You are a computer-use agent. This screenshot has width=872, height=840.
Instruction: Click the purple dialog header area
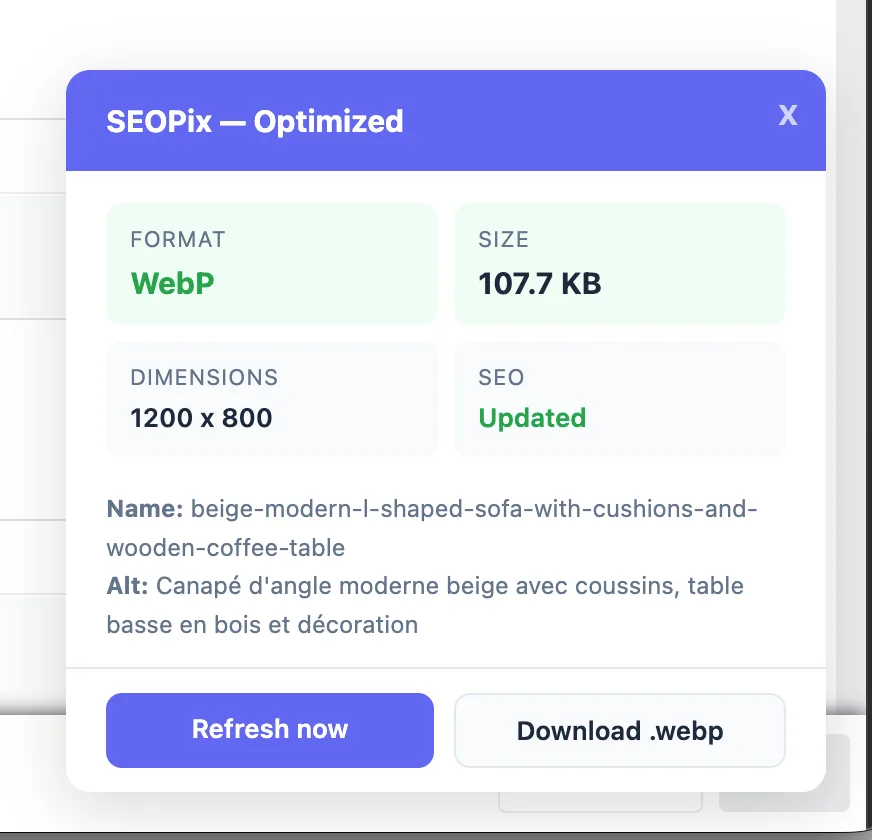tap(445, 120)
